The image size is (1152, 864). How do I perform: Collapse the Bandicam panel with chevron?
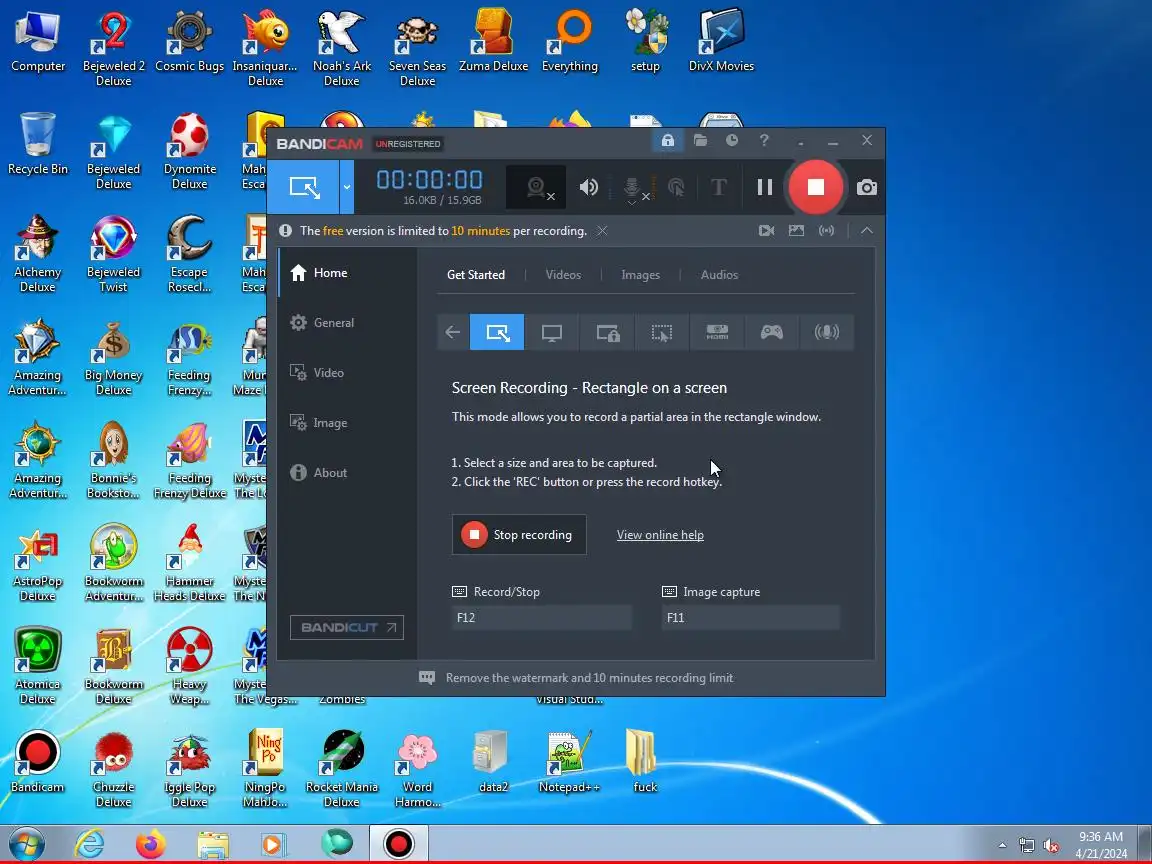[867, 231]
